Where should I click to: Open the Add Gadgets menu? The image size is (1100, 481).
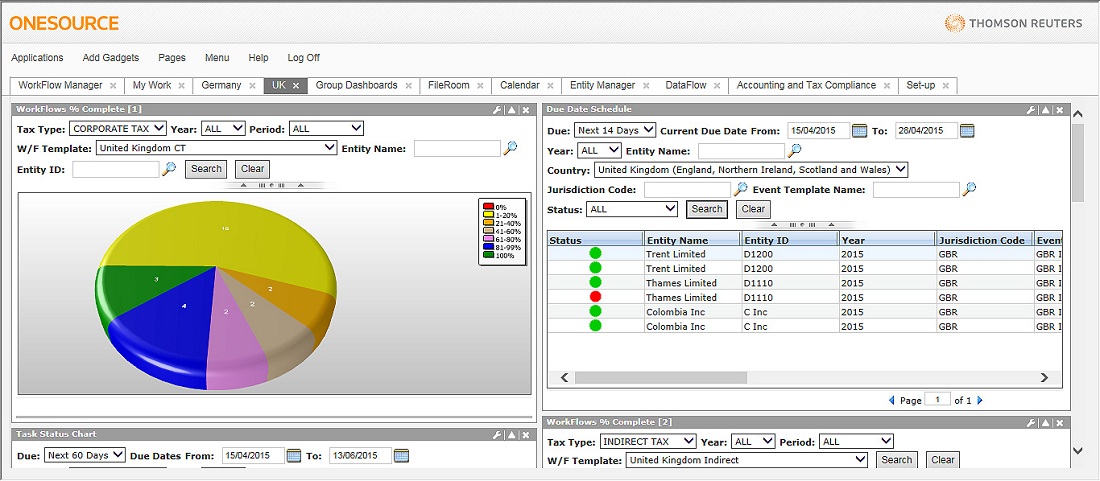coord(111,57)
